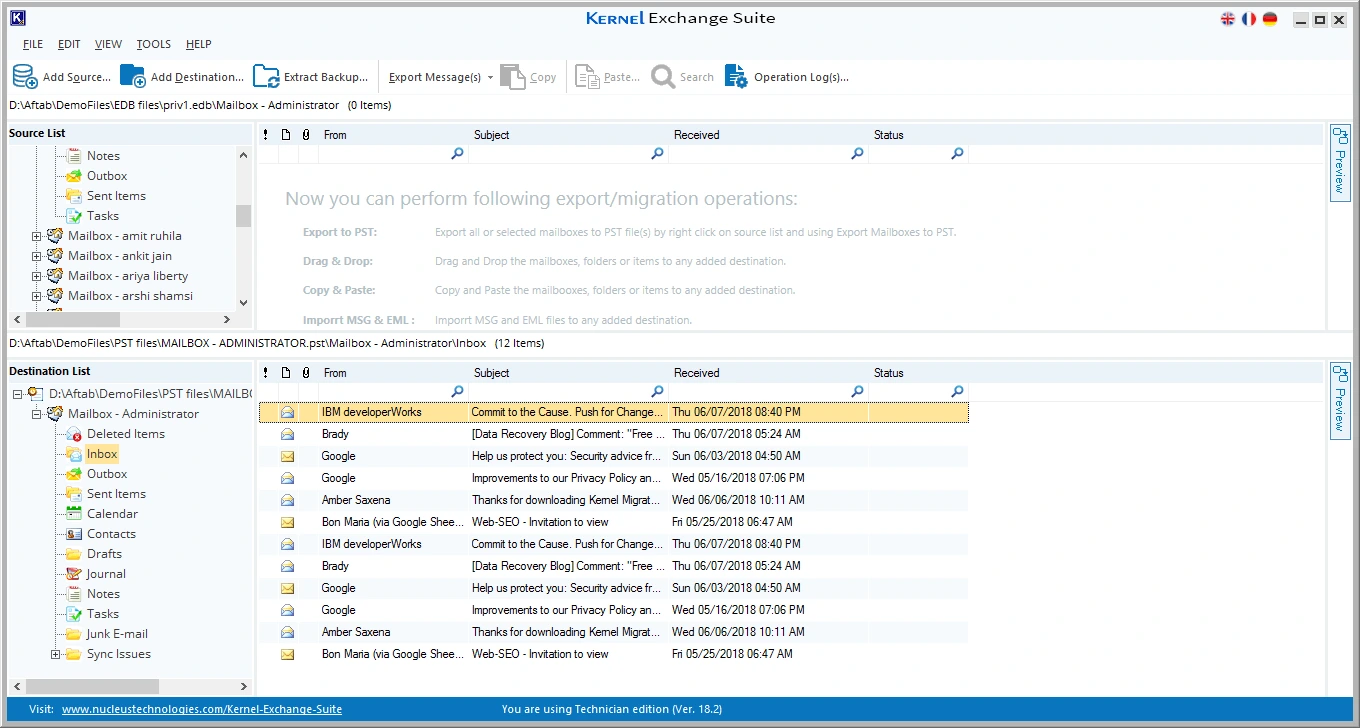Select the last Google Improvements row
Screen dimensions: 1360x728
[x=614, y=610]
